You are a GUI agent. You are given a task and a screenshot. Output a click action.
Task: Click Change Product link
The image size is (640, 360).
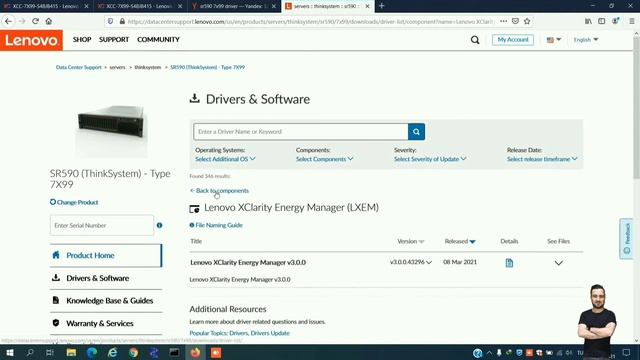[x=74, y=202]
